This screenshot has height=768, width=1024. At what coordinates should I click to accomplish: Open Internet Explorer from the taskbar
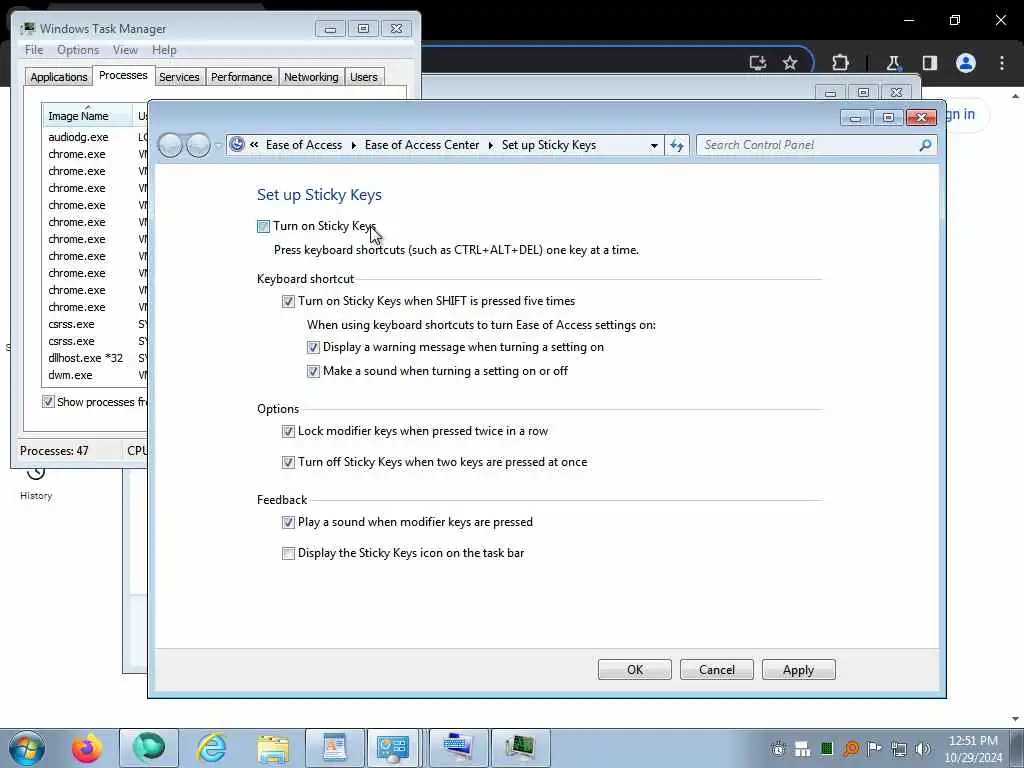[x=212, y=748]
